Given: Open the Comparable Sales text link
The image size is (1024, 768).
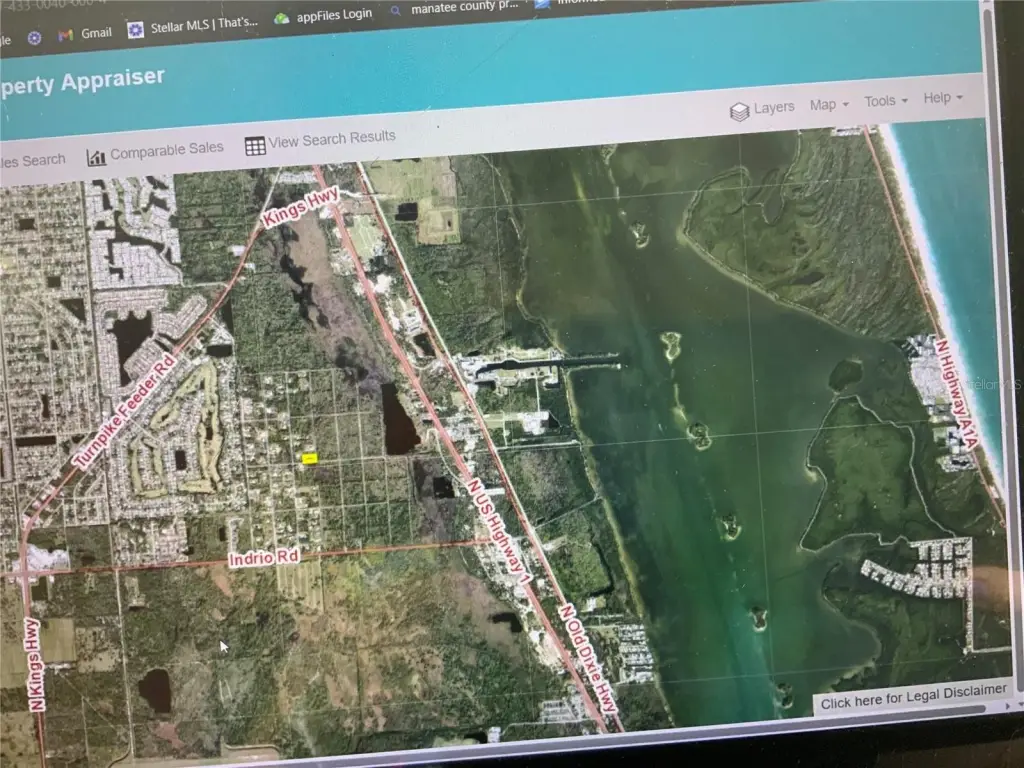Looking at the screenshot, I should (x=166, y=150).
